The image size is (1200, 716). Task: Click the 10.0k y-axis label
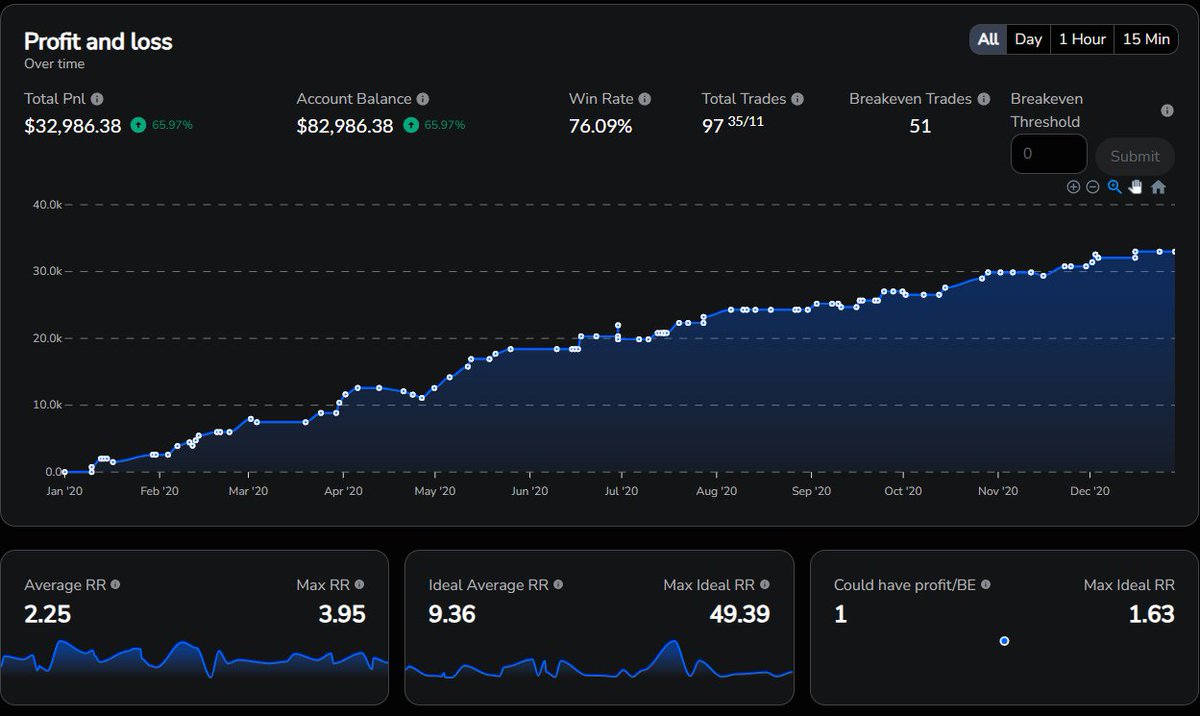pos(47,405)
